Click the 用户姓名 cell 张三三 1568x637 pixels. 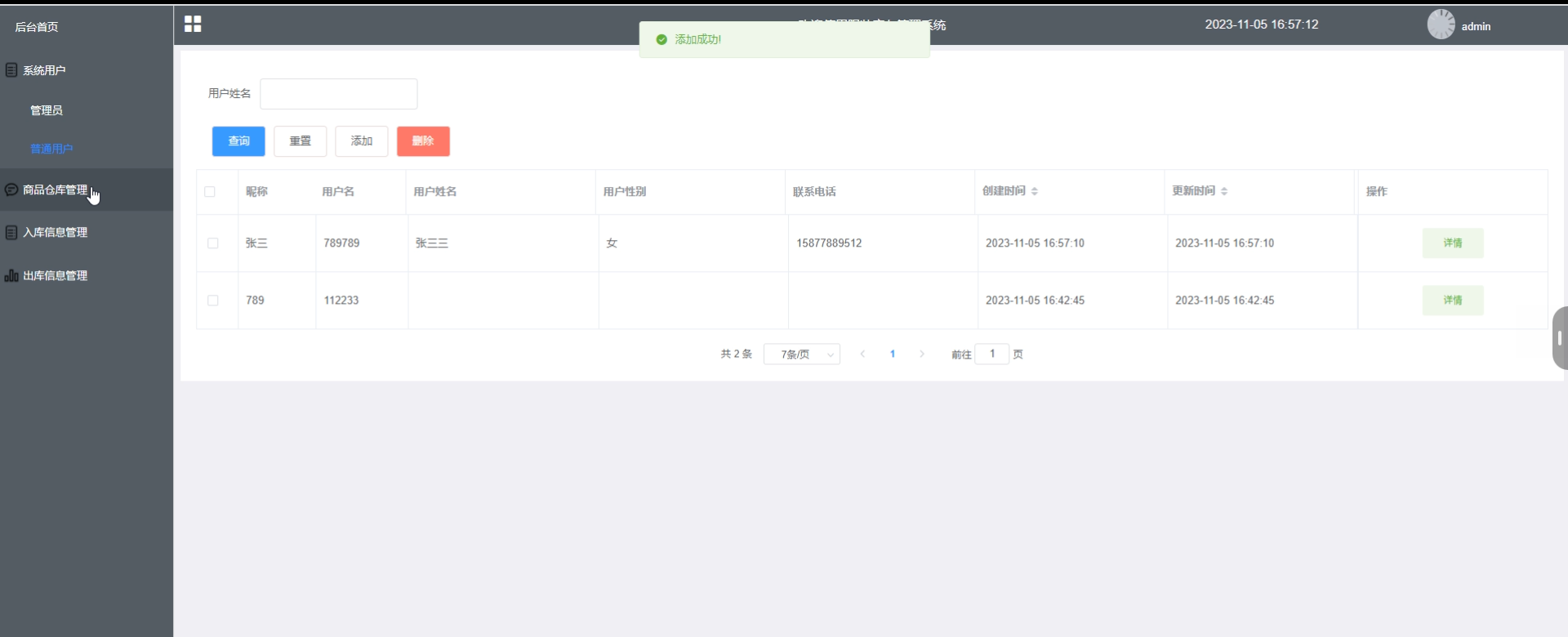point(432,243)
